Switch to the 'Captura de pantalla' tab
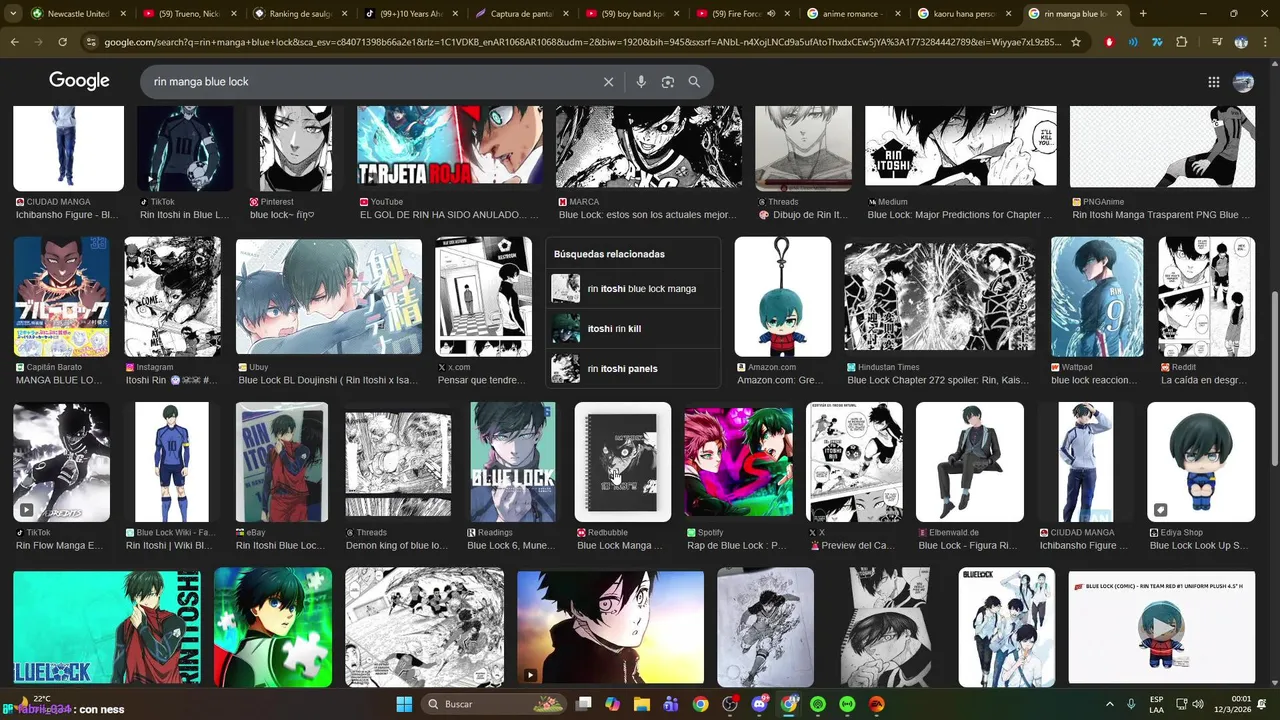This screenshot has width=1280, height=720. (x=523, y=14)
